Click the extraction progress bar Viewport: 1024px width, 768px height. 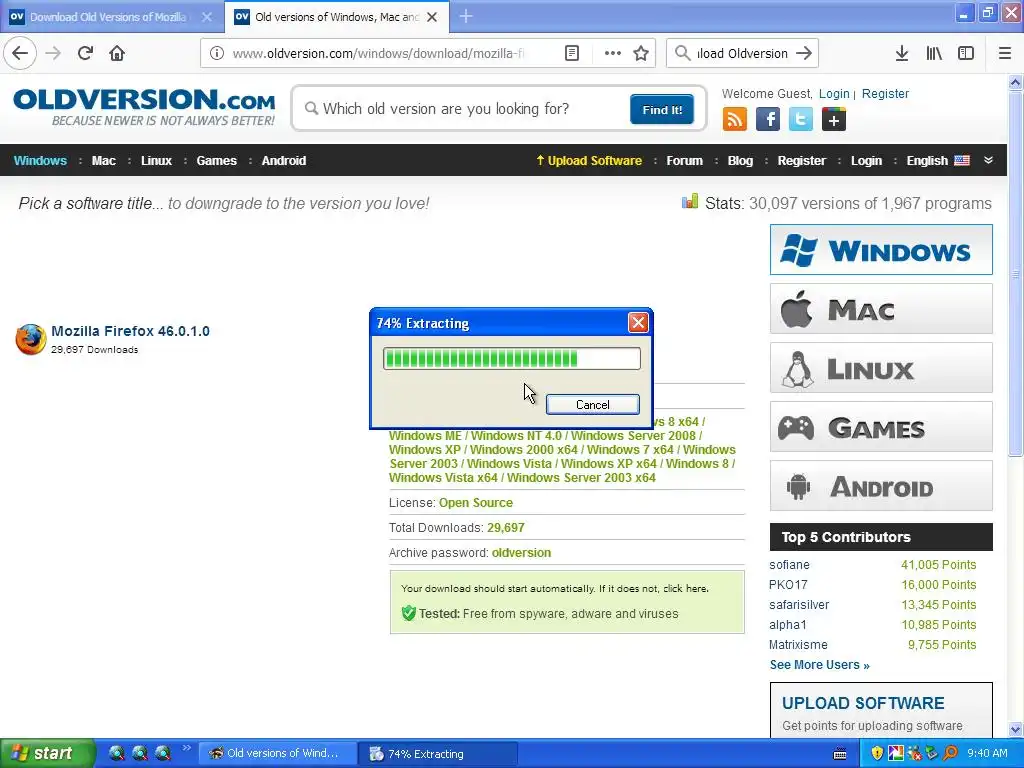pyautogui.click(x=511, y=359)
